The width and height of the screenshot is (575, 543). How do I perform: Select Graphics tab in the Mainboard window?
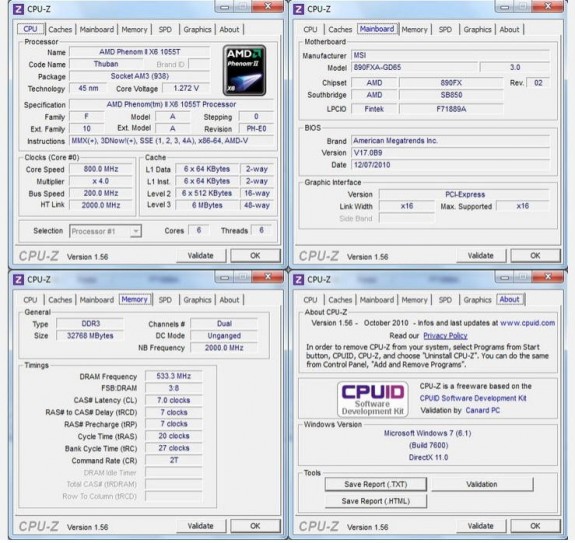[477, 29]
